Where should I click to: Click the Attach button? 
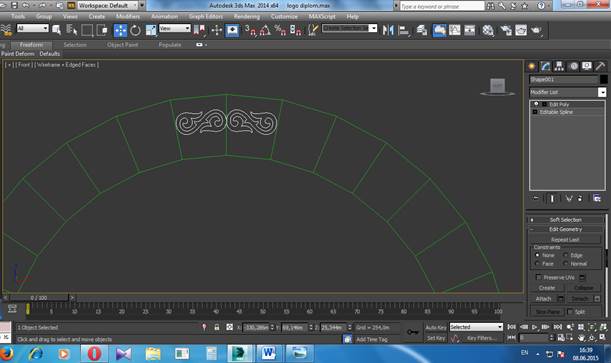click(543, 299)
